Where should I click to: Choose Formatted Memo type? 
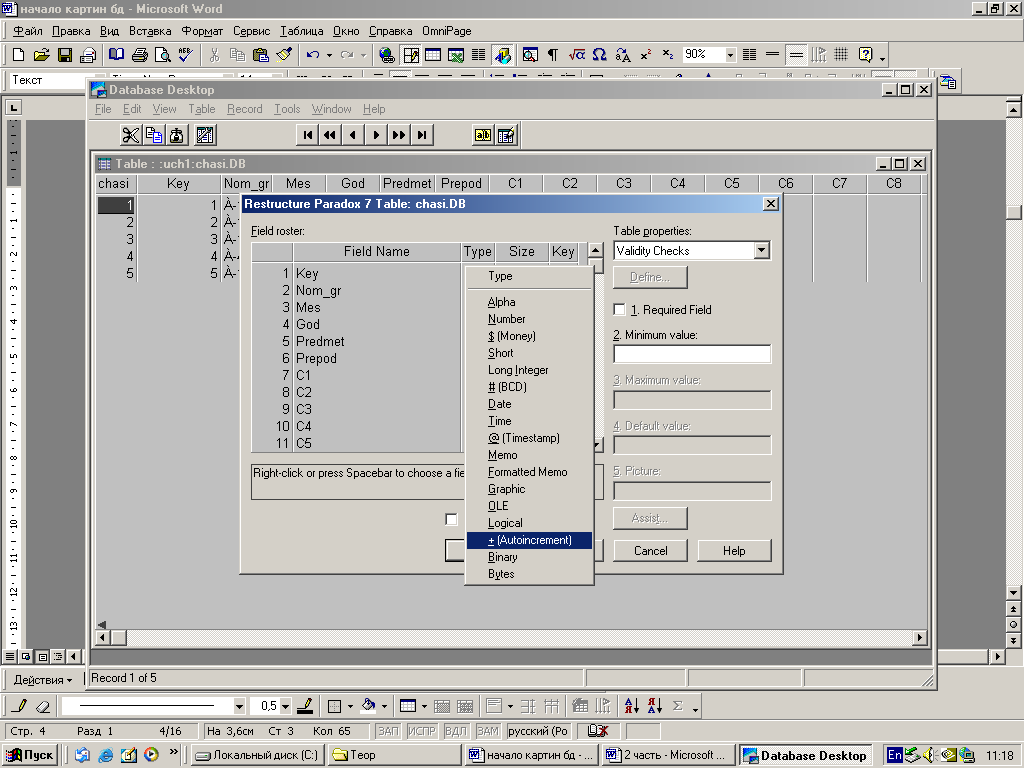tap(529, 472)
